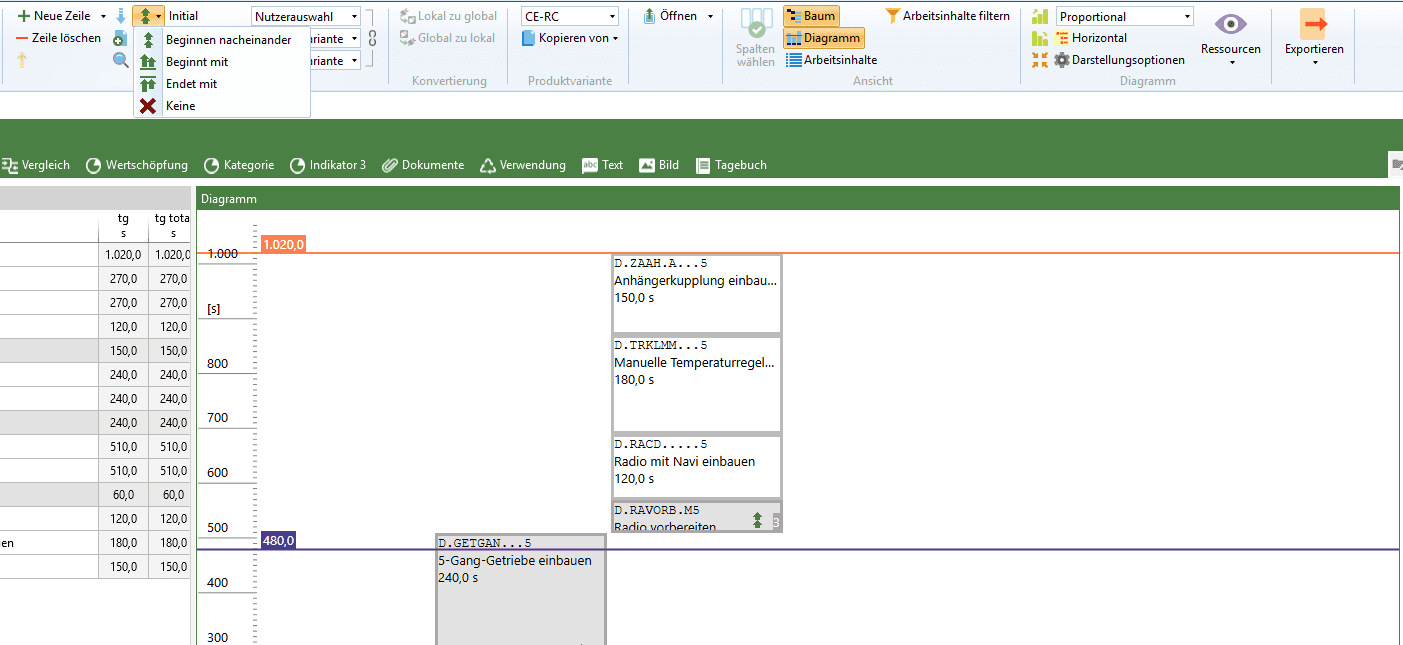
Task: Select 'Beginnen nacheinander' from the dropdown menu
Action: [x=228, y=40]
